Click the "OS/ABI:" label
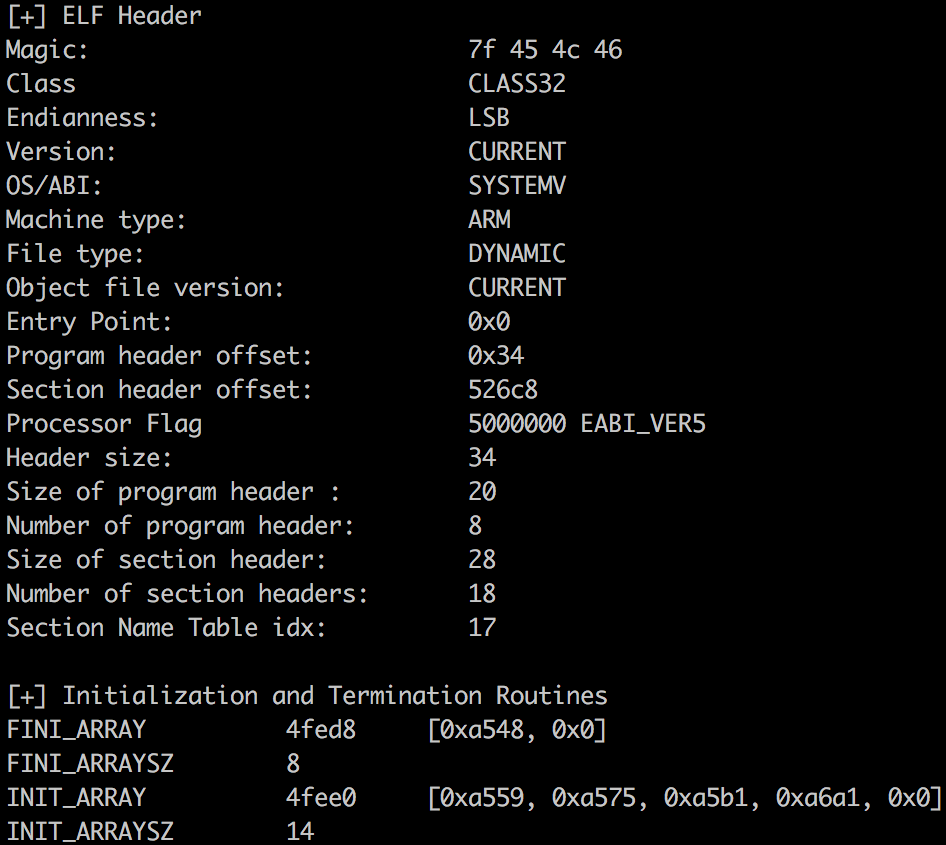946x845 pixels. [x=54, y=185]
